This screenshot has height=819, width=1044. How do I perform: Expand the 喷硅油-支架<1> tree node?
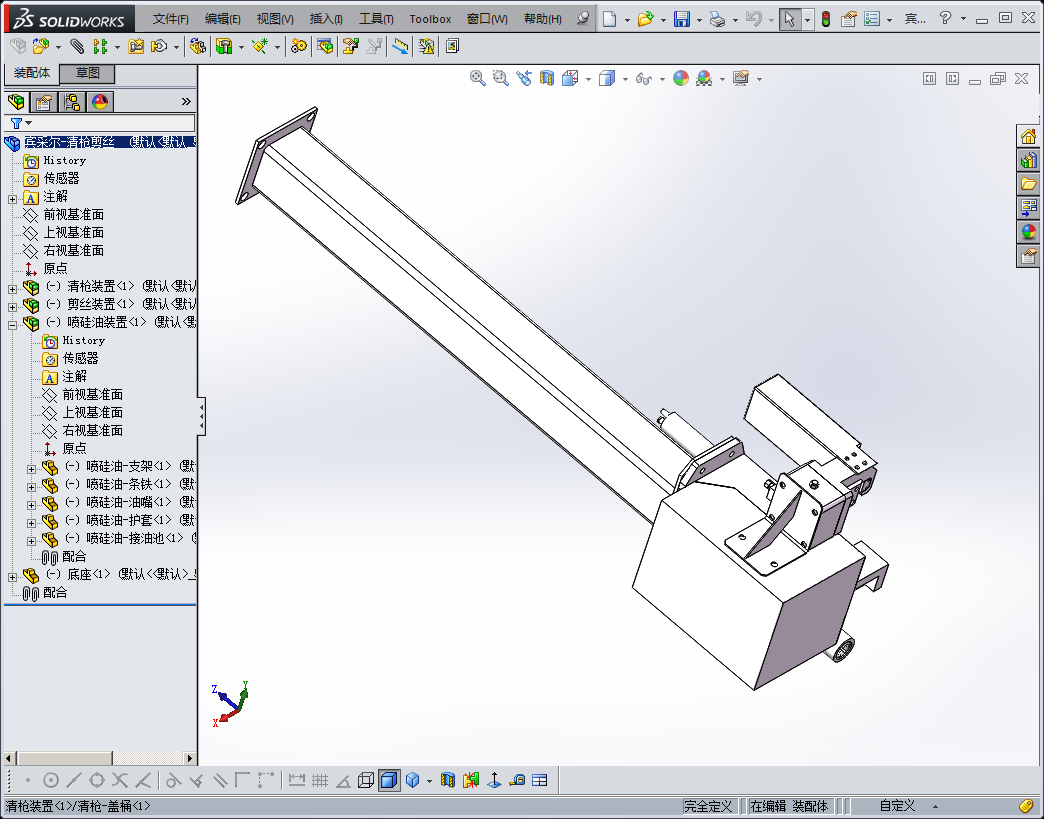(x=31, y=469)
